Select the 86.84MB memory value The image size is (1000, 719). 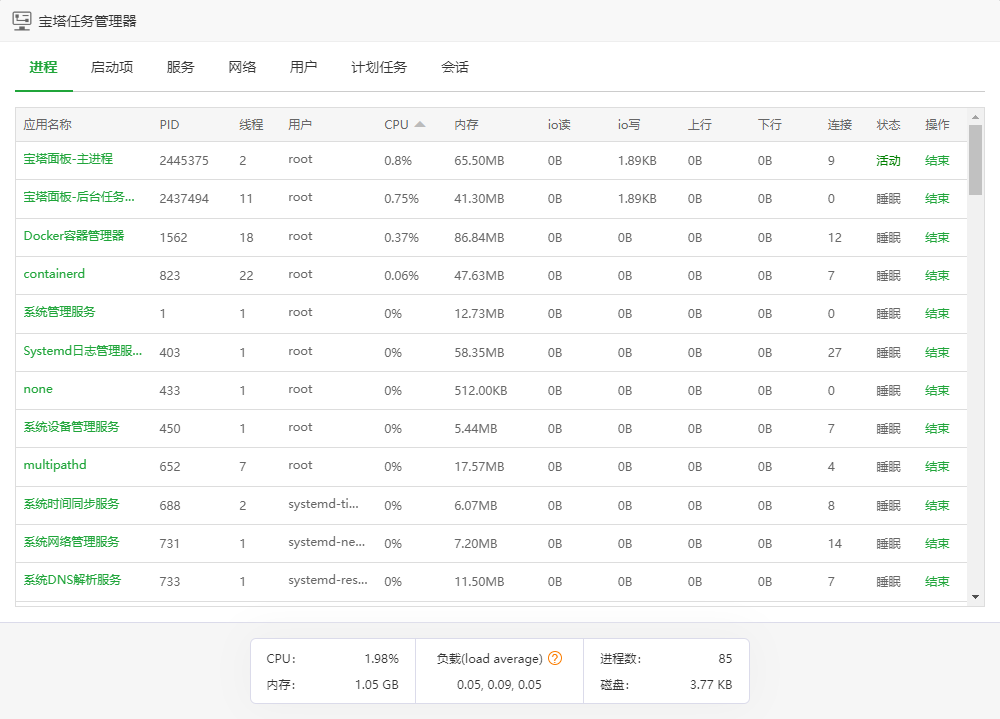coord(479,237)
